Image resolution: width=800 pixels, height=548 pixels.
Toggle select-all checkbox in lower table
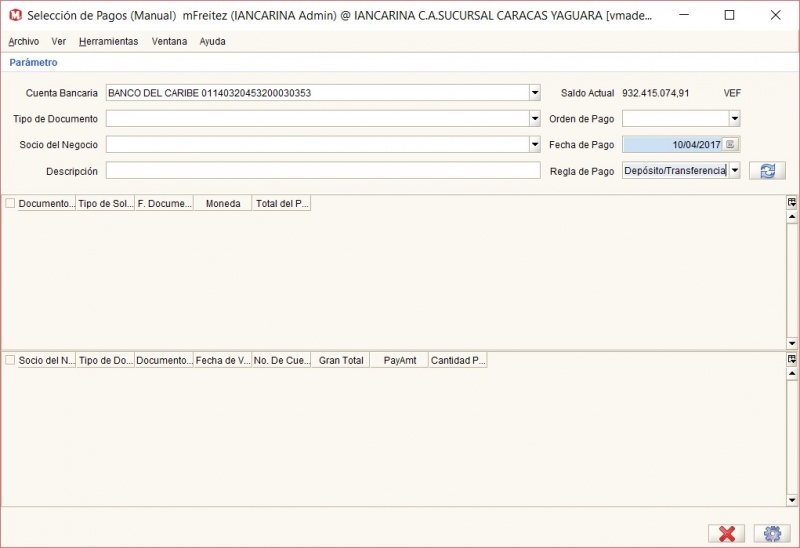10,360
